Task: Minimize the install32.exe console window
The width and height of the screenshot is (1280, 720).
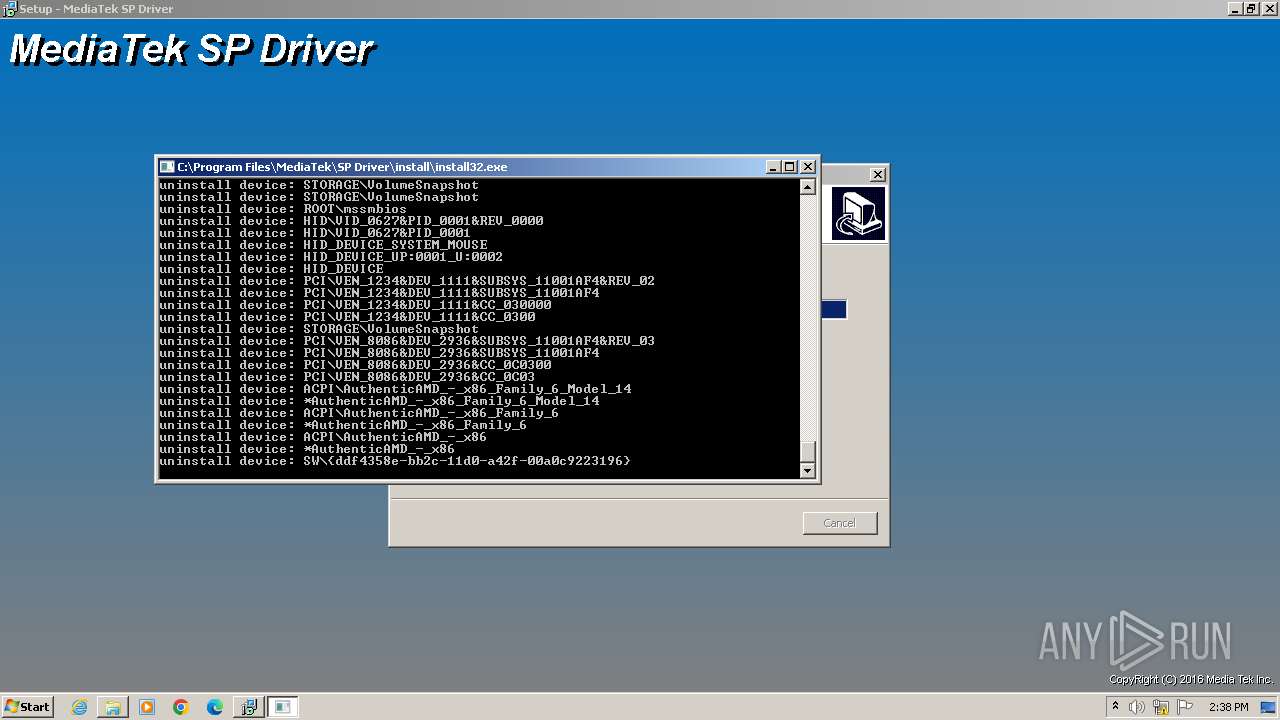Action: pos(773,167)
